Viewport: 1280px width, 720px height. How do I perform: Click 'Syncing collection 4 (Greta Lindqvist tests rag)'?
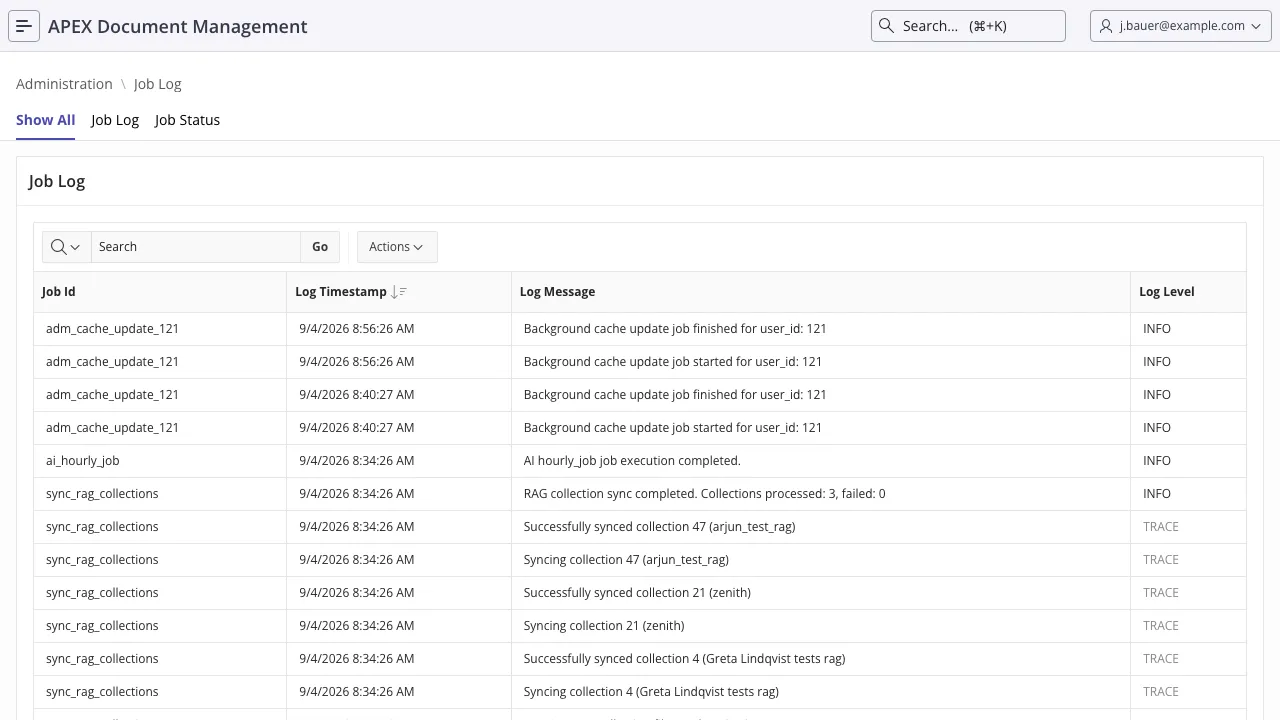(651, 692)
